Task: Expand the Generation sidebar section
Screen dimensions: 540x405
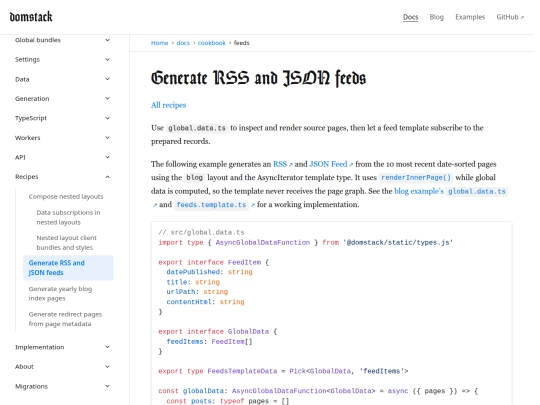Action: 62,98
